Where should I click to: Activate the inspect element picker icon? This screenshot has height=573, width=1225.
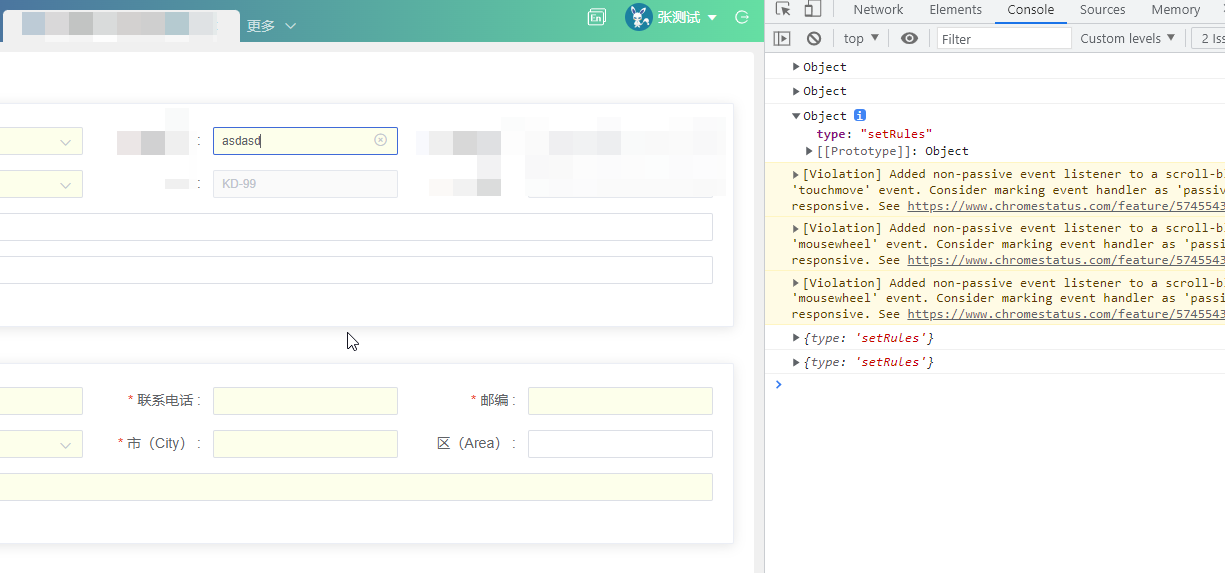click(x=783, y=9)
